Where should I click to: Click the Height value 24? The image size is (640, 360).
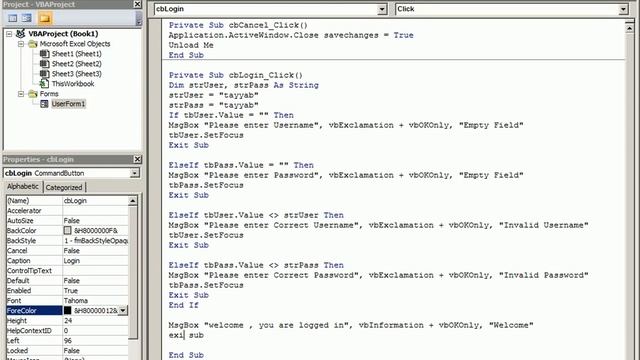point(68,321)
